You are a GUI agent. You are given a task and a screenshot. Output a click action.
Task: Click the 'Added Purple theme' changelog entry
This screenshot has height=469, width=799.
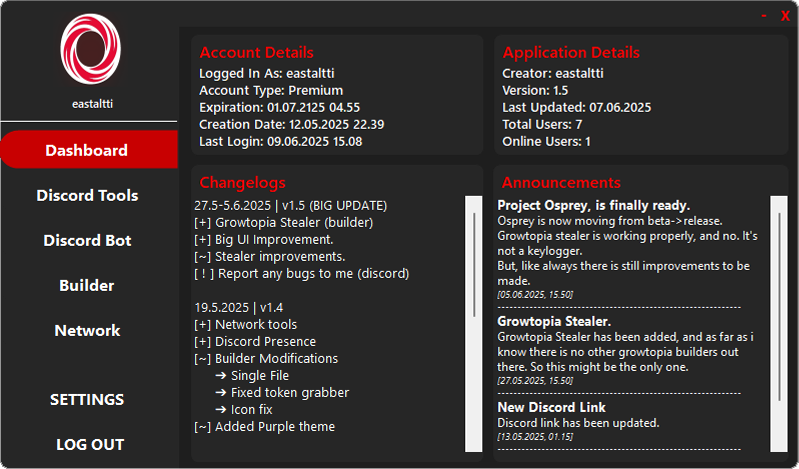[264, 427]
